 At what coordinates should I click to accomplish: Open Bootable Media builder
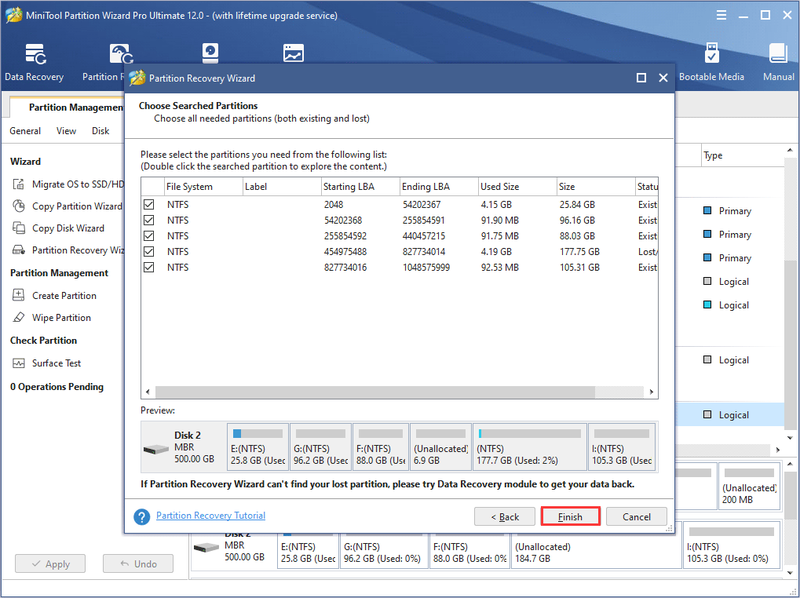point(711,62)
